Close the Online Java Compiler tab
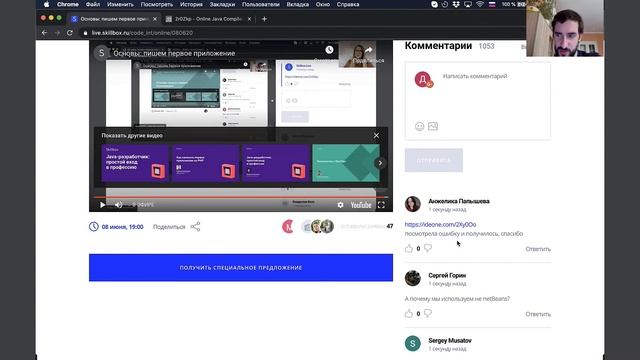 (x=249, y=19)
